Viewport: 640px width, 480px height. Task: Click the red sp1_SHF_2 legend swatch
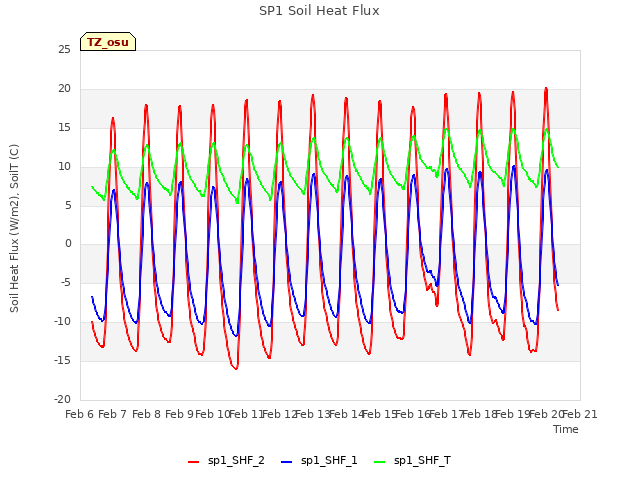(x=193, y=462)
